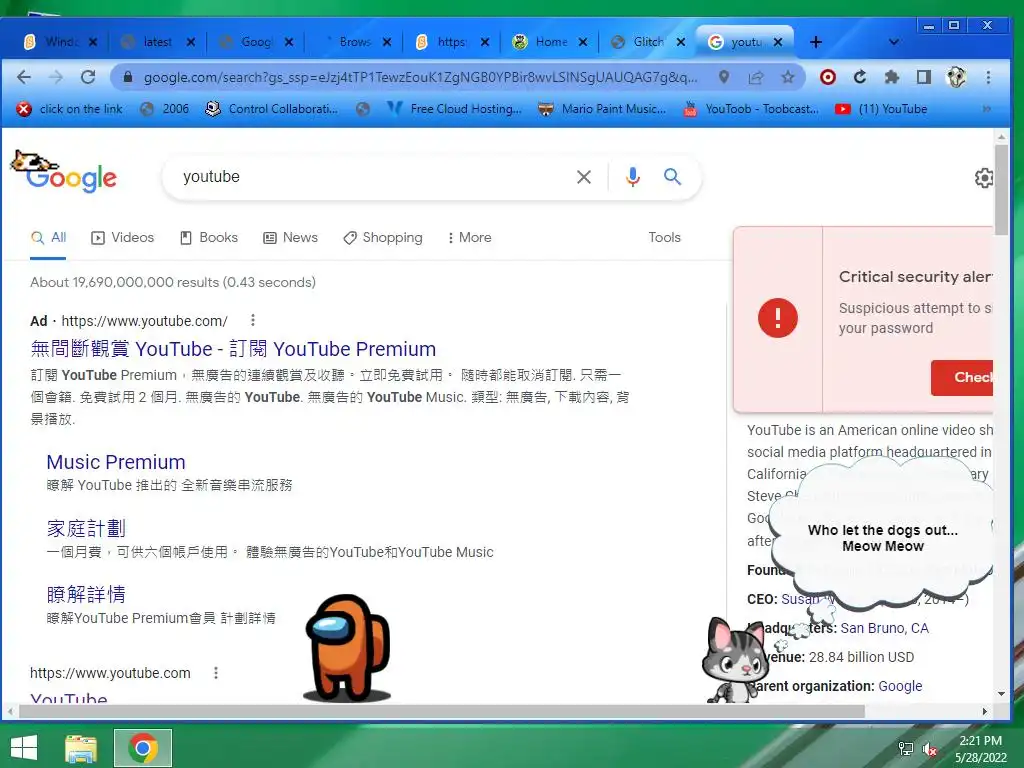Open the Google parent organization link
1024x768 pixels.
900,686
